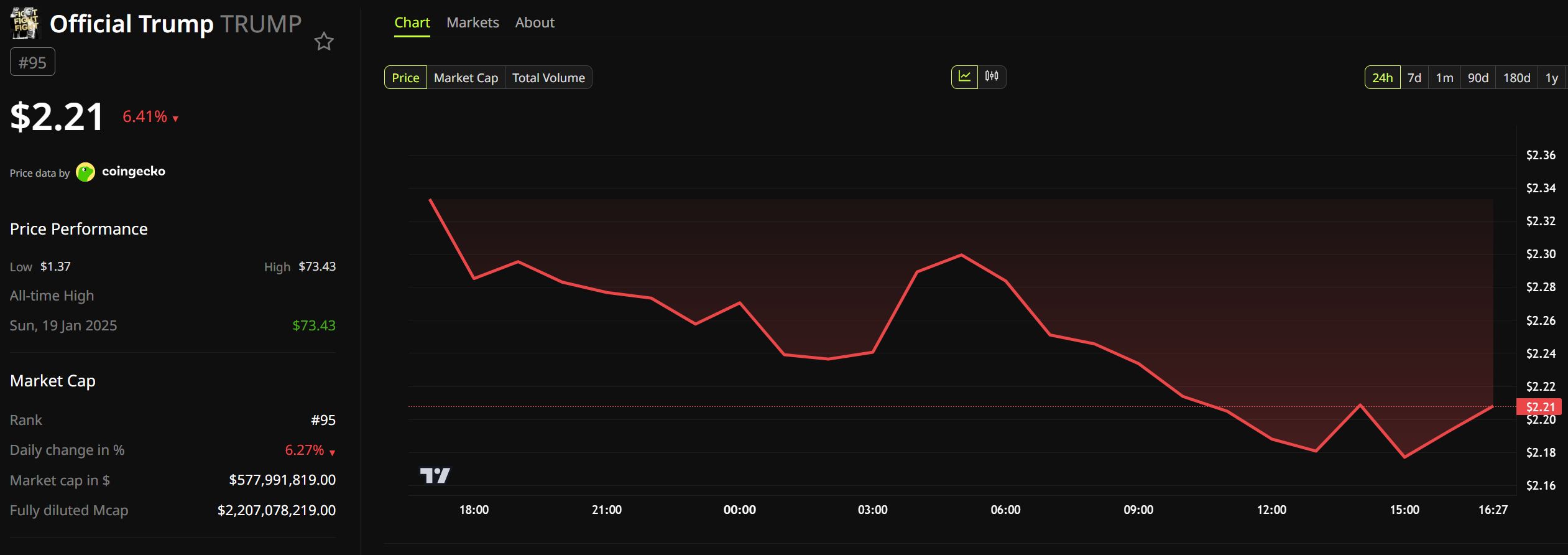Viewport: 1568px width, 555px height.
Task: Select the 1y time range
Action: click(1552, 78)
